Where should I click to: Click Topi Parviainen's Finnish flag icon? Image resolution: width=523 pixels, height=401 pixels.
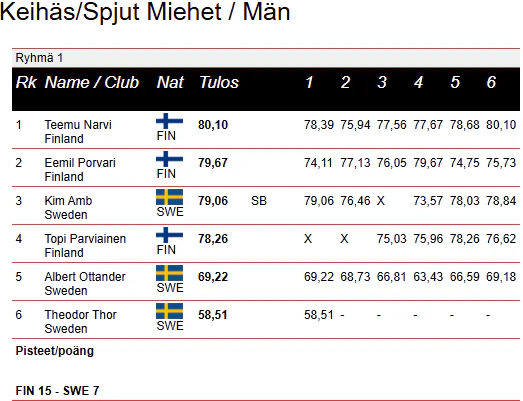click(169, 235)
